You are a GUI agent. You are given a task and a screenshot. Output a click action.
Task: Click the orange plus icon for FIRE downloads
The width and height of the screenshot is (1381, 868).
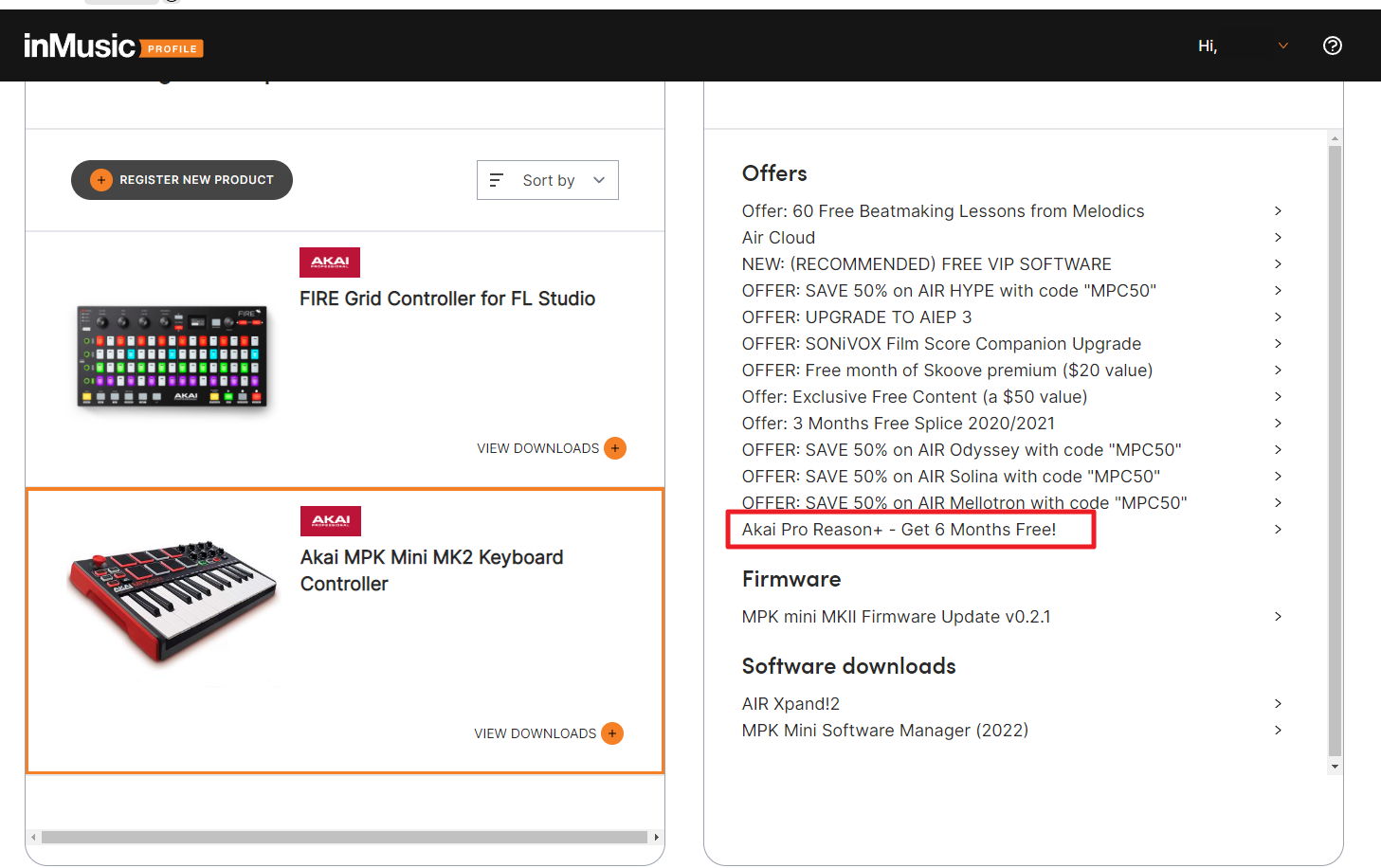tap(615, 448)
